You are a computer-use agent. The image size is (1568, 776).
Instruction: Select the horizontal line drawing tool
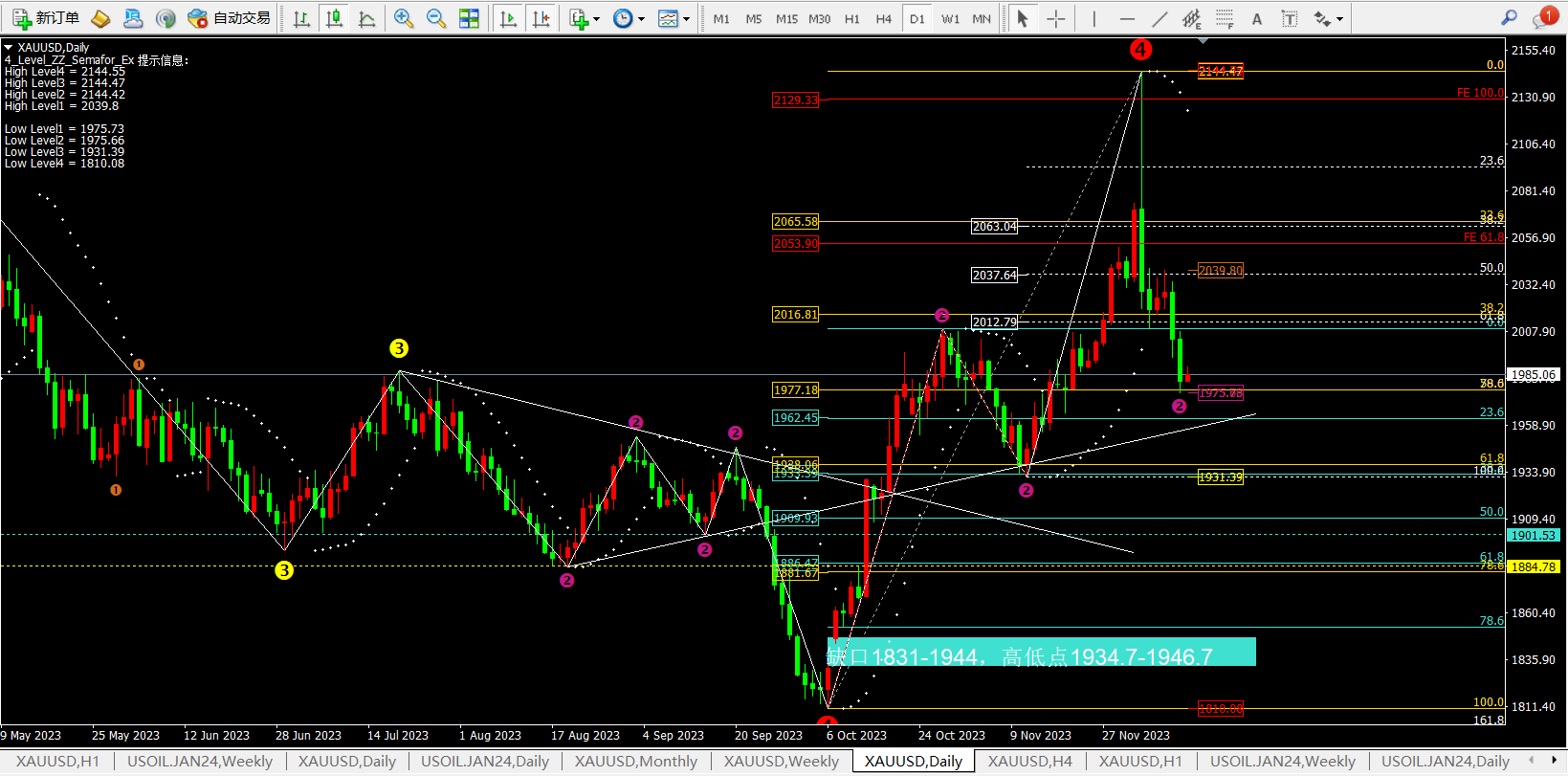pos(1126,18)
